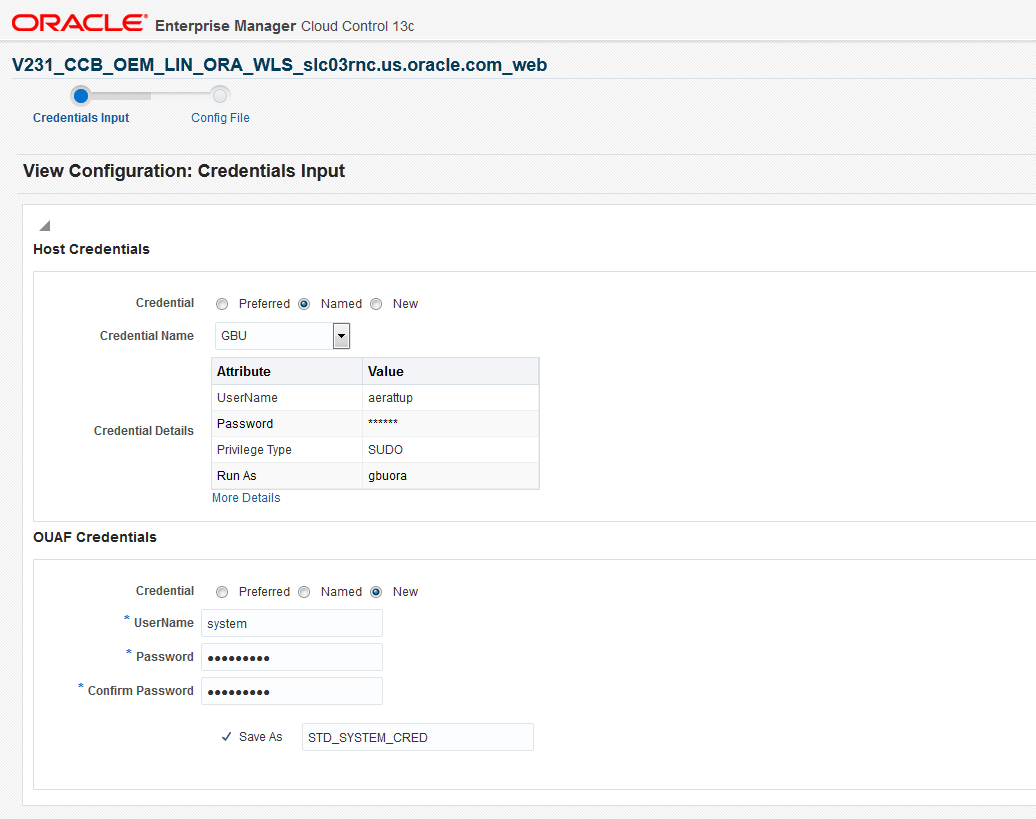Click the page title V231_CCB_OEM_LIN_ORA_WLS target name
Viewport: 1036px width, 819px height.
pyautogui.click(x=279, y=65)
